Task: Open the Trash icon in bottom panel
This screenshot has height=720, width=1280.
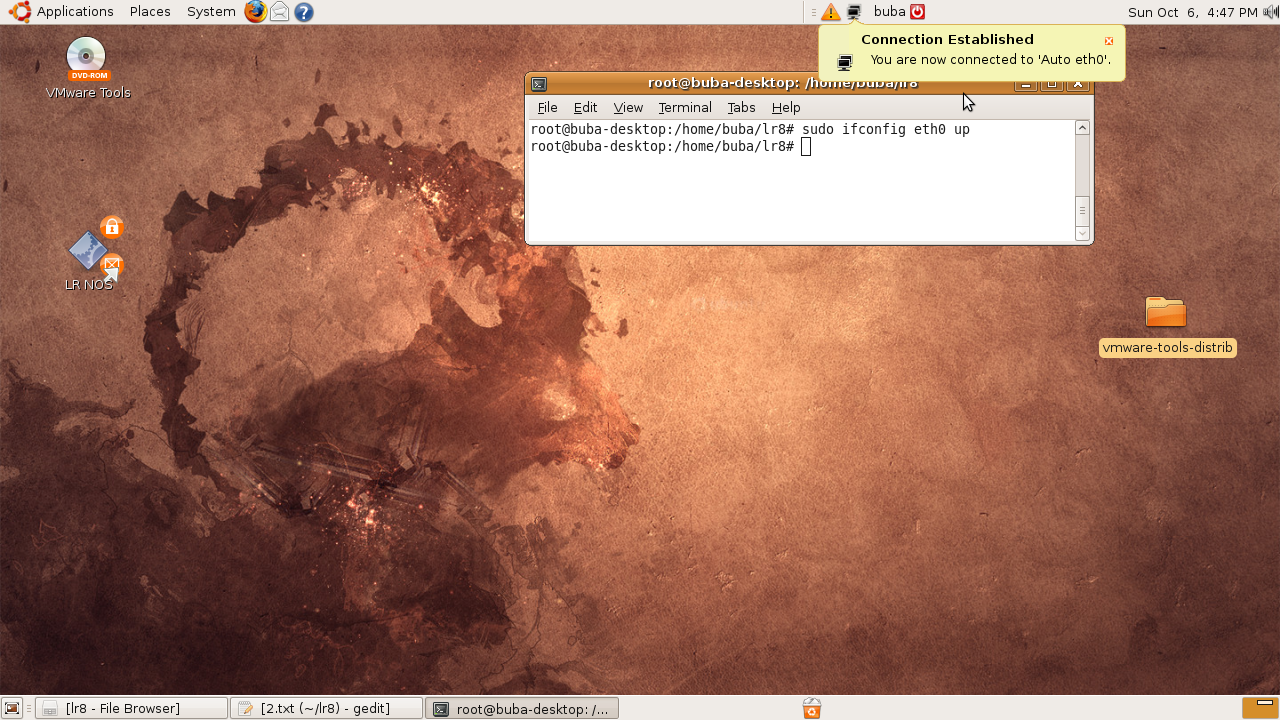Action: tap(812, 708)
